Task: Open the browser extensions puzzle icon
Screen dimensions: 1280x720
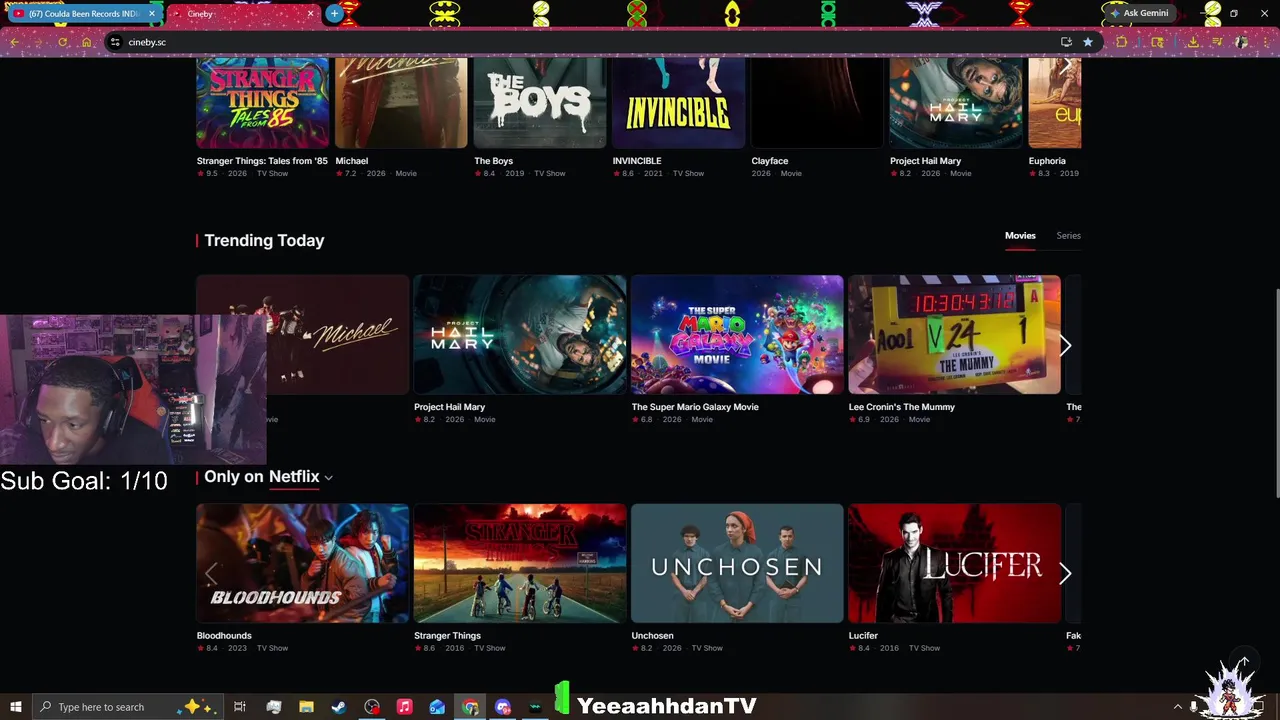Action: [1122, 42]
